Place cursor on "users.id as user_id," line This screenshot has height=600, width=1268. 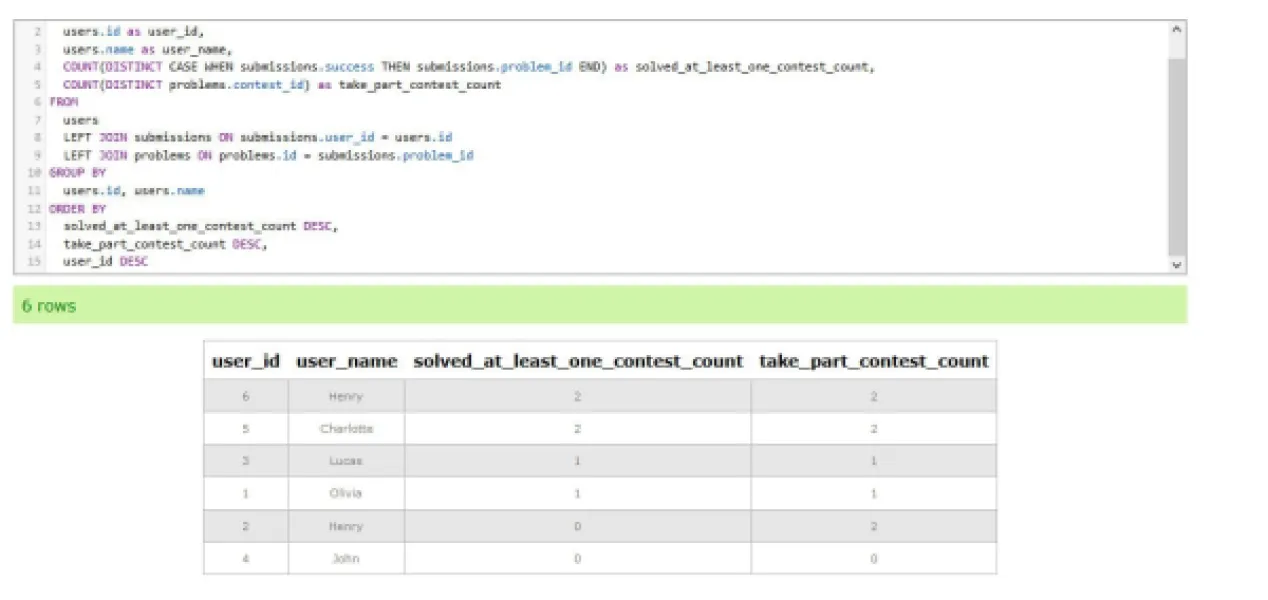tap(133, 31)
